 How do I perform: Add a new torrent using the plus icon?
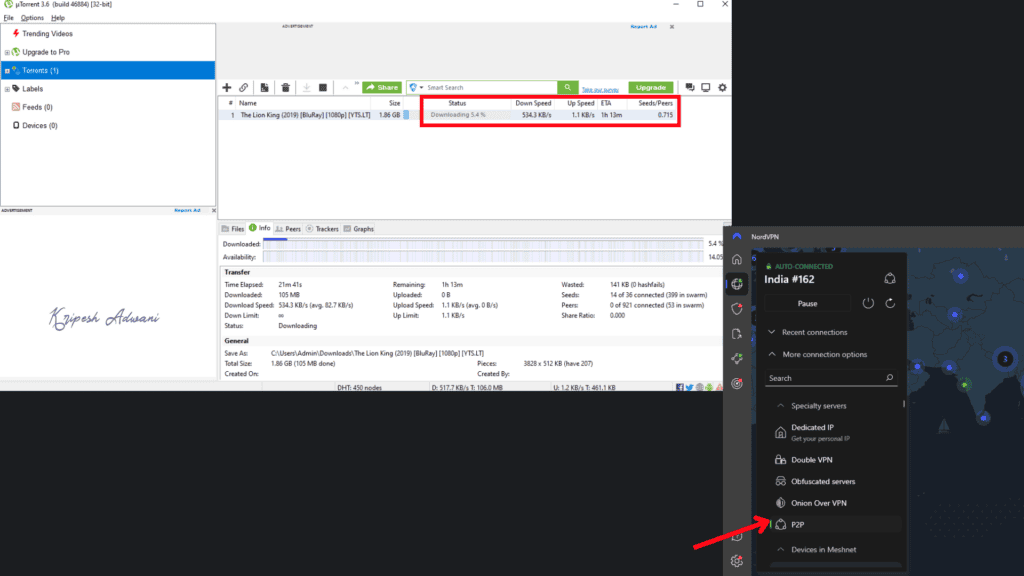(227, 87)
